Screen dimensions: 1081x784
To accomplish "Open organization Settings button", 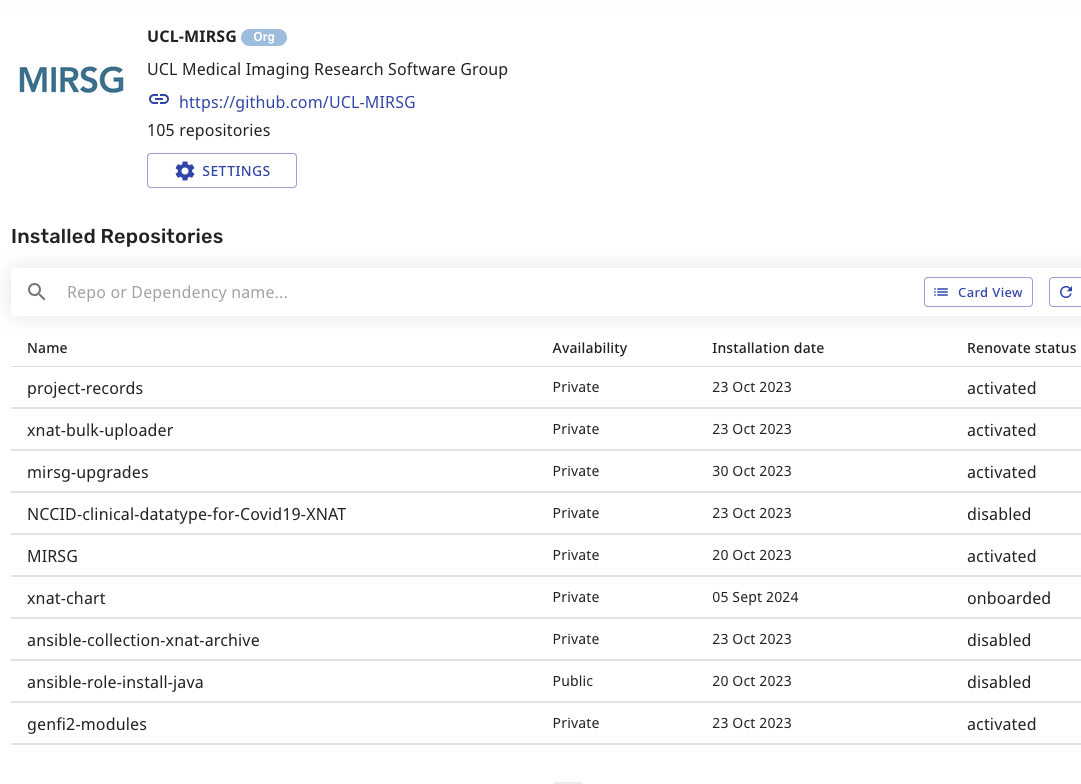I will 222,171.
